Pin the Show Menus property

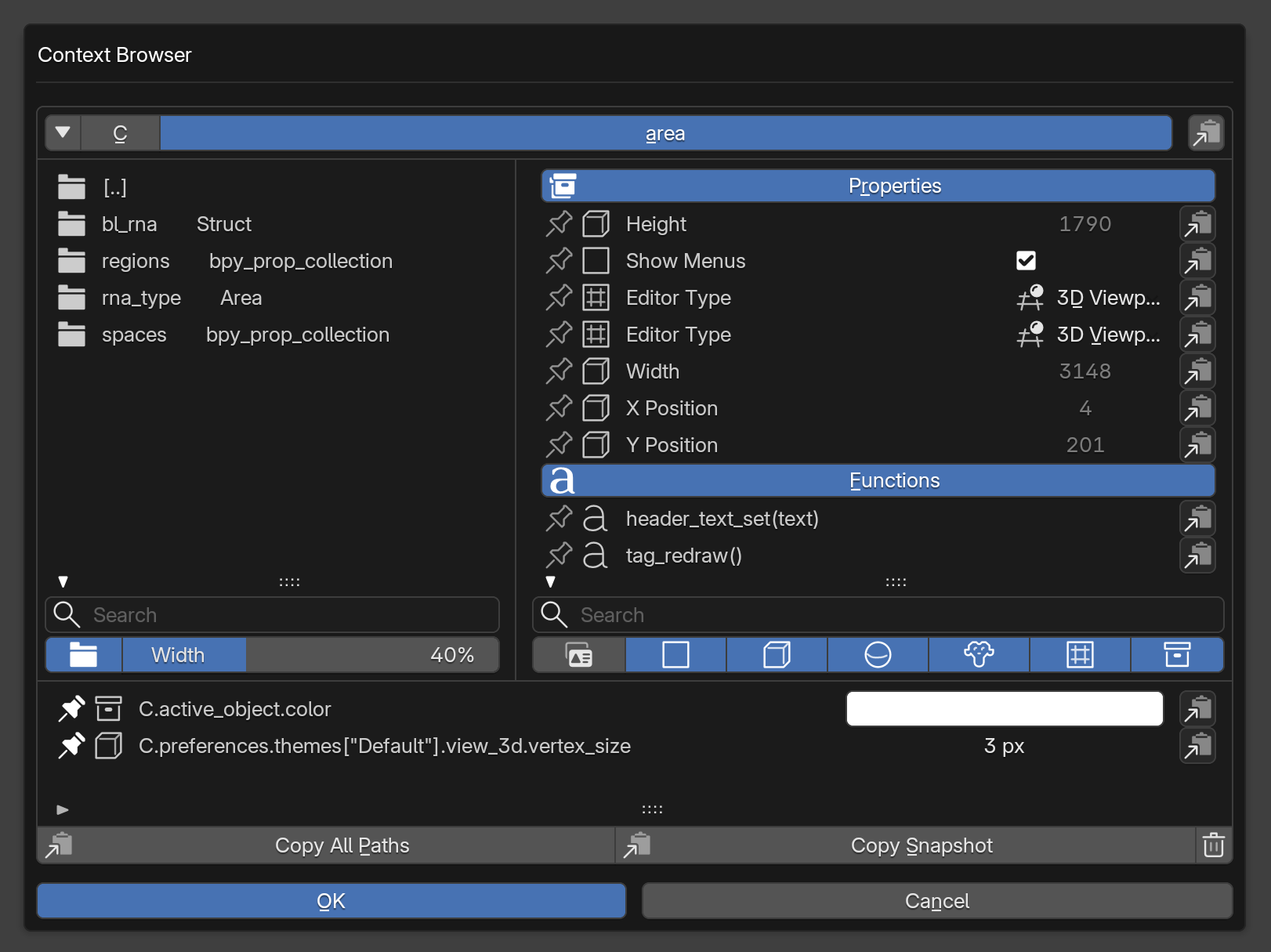point(559,261)
